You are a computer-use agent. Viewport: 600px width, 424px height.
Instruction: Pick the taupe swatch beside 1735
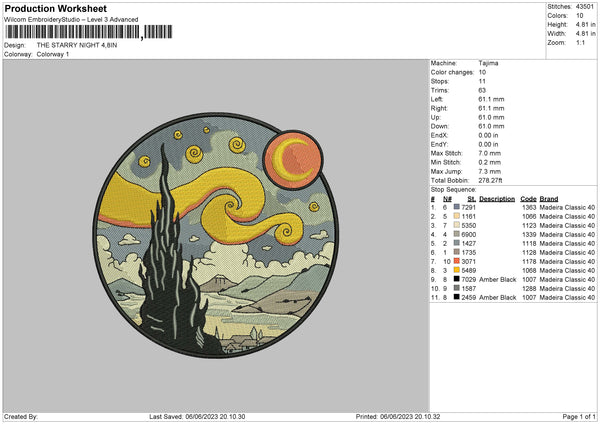457,252
